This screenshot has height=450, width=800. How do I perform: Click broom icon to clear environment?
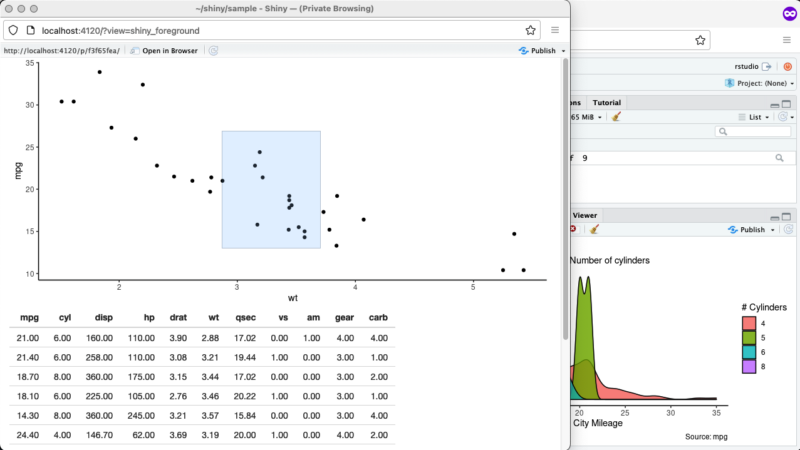click(x=617, y=117)
